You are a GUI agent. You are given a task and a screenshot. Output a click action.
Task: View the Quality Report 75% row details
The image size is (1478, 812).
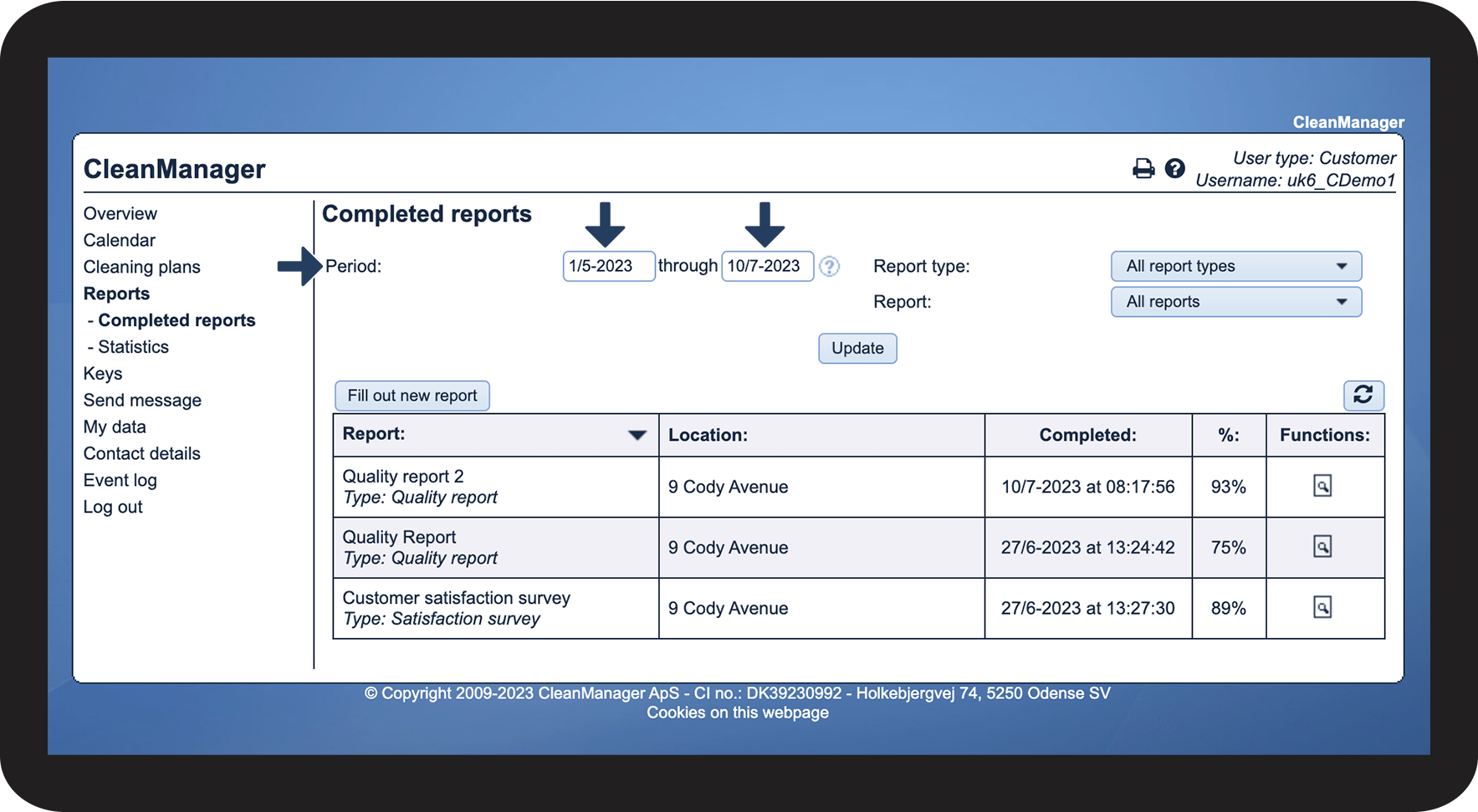click(x=1322, y=547)
